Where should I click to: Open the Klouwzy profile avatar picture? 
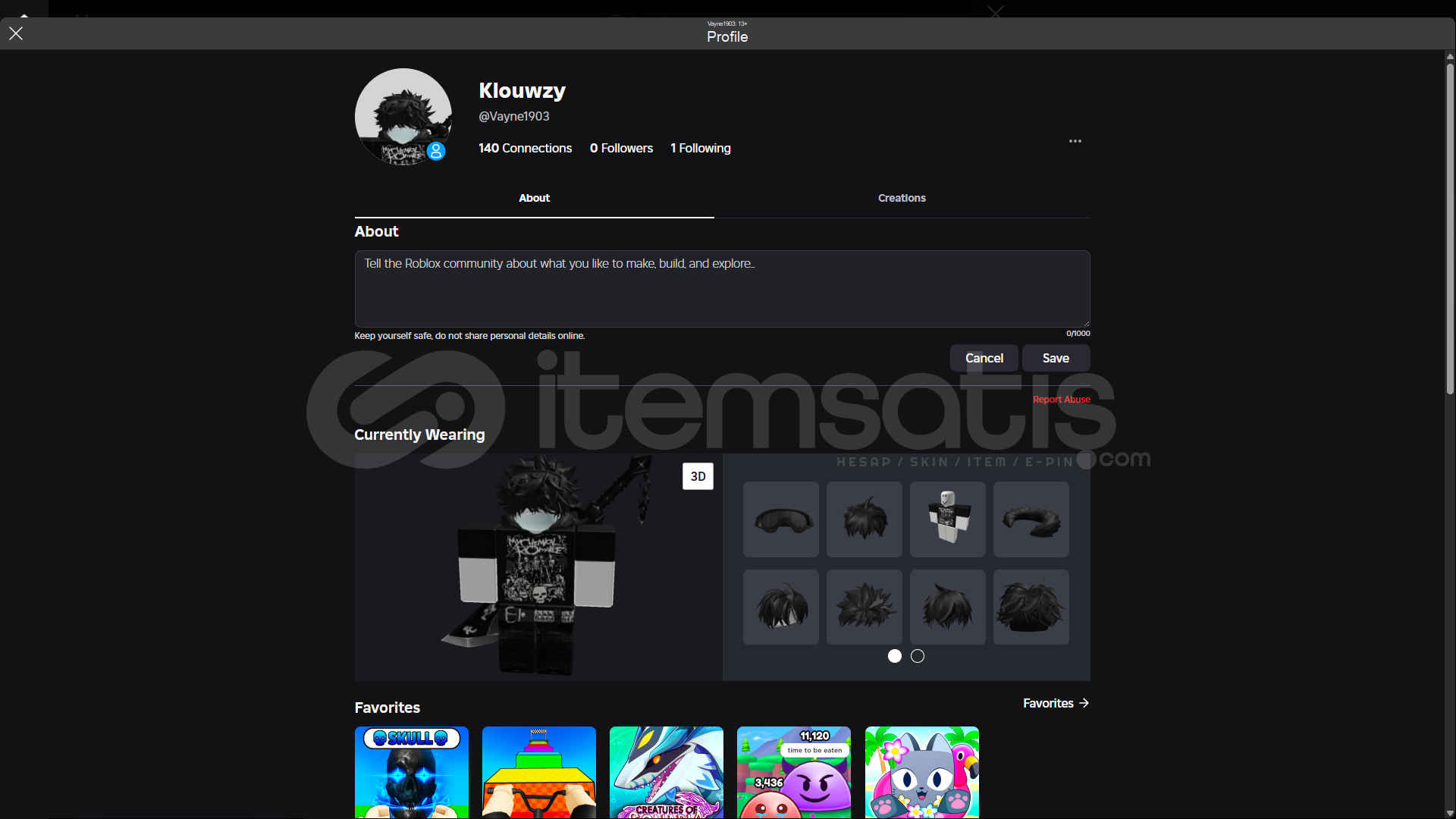(403, 117)
